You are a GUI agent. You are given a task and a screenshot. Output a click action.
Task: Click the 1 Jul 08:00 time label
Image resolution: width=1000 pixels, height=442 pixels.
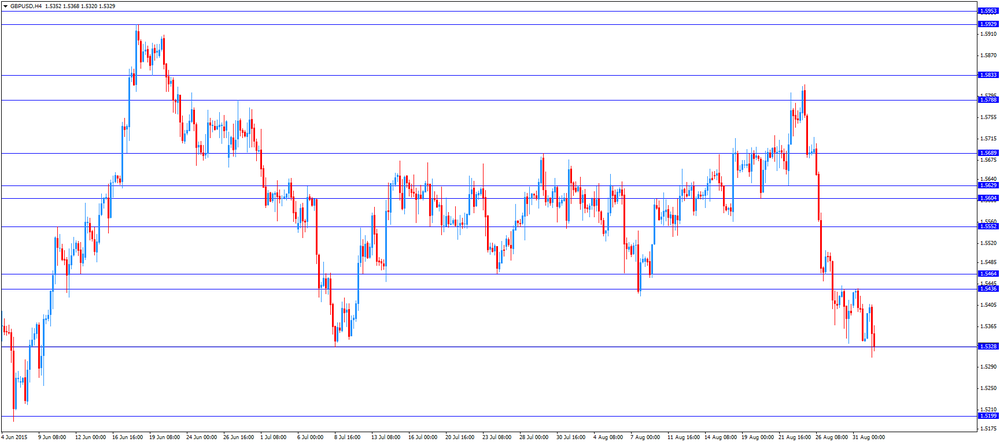tap(274, 438)
